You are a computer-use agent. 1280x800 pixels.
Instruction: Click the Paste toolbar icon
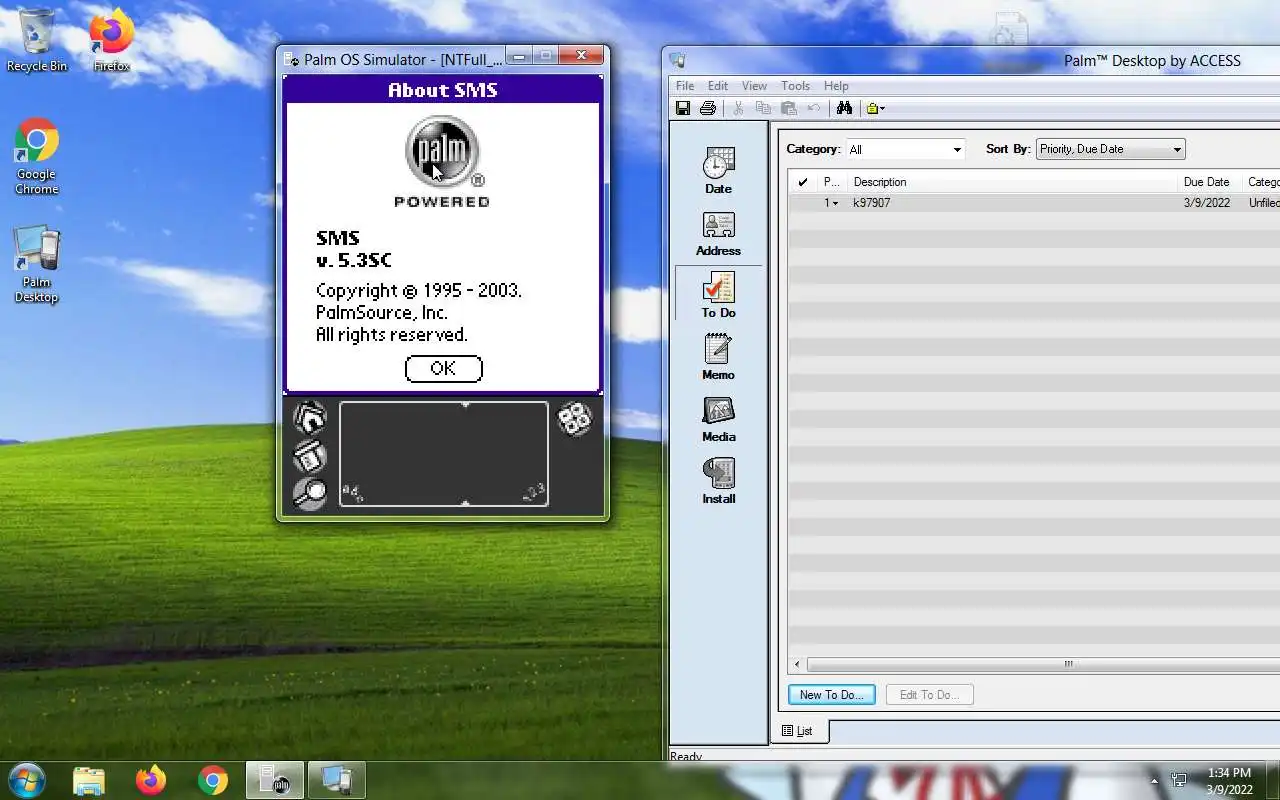[x=789, y=108]
